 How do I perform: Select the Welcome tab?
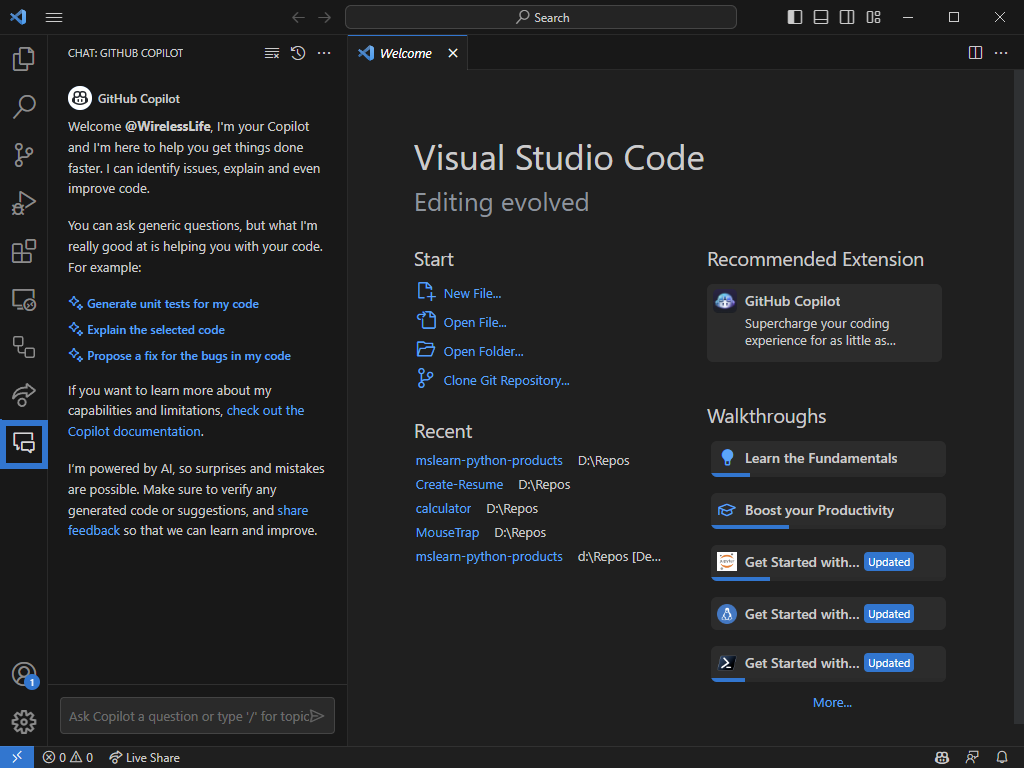(x=405, y=53)
